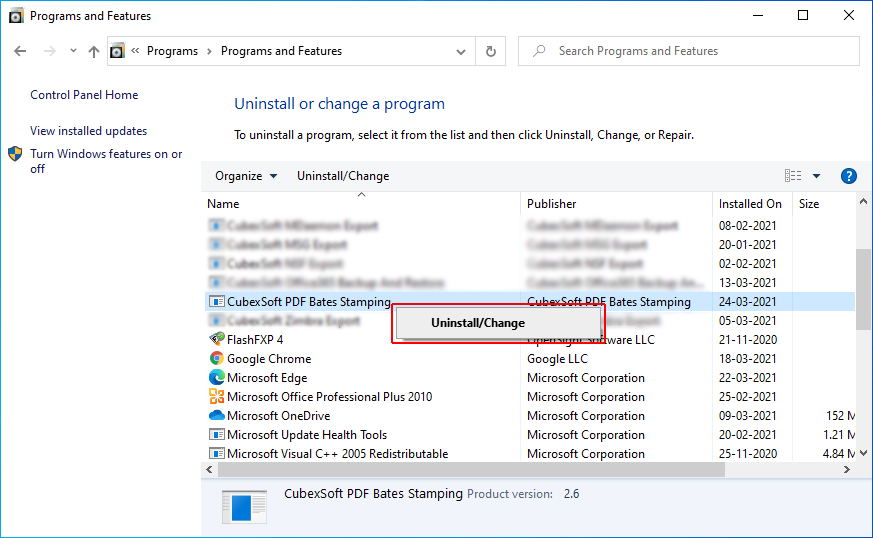Click the refresh button beside address bar
The height and width of the screenshot is (538, 873).
point(490,51)
